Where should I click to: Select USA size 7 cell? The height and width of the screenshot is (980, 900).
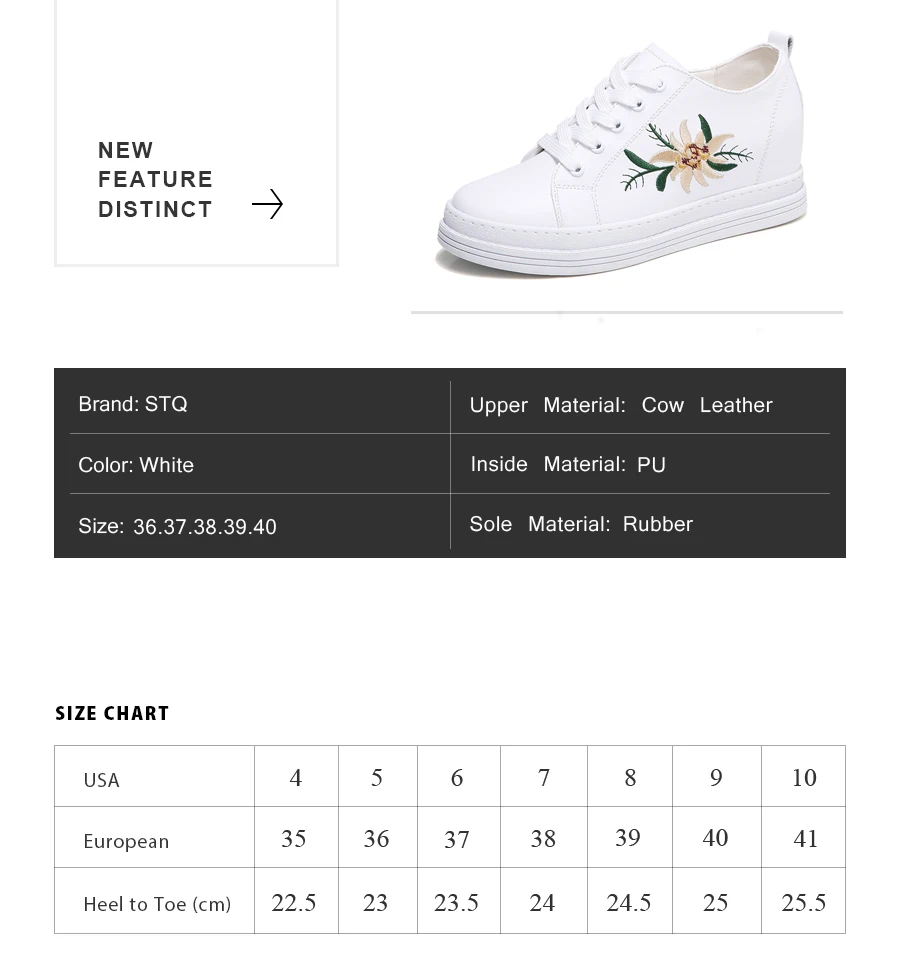[543, 778]
